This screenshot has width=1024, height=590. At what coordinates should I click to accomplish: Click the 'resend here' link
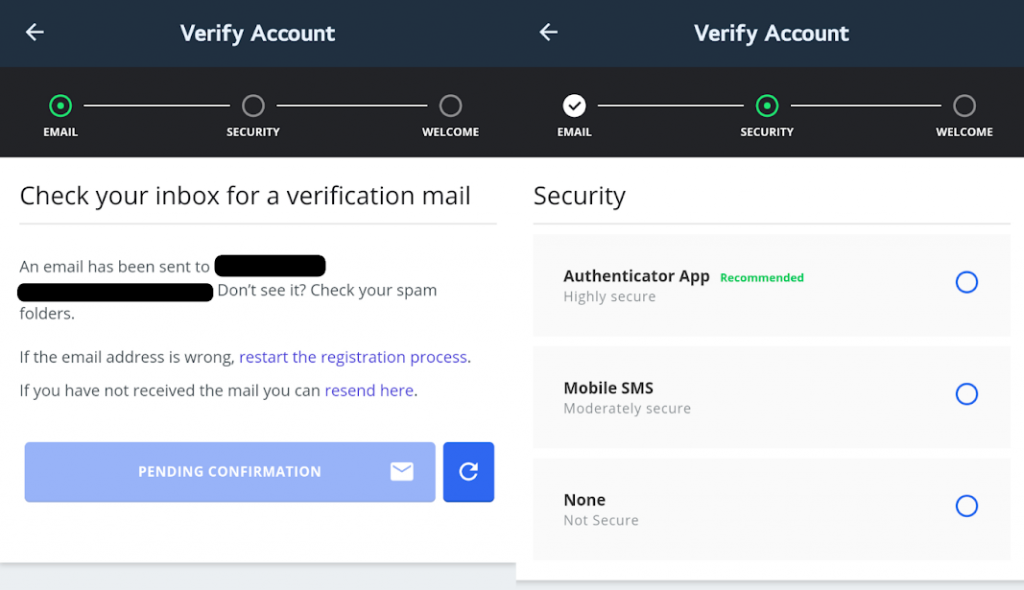[x=369, y=390]
